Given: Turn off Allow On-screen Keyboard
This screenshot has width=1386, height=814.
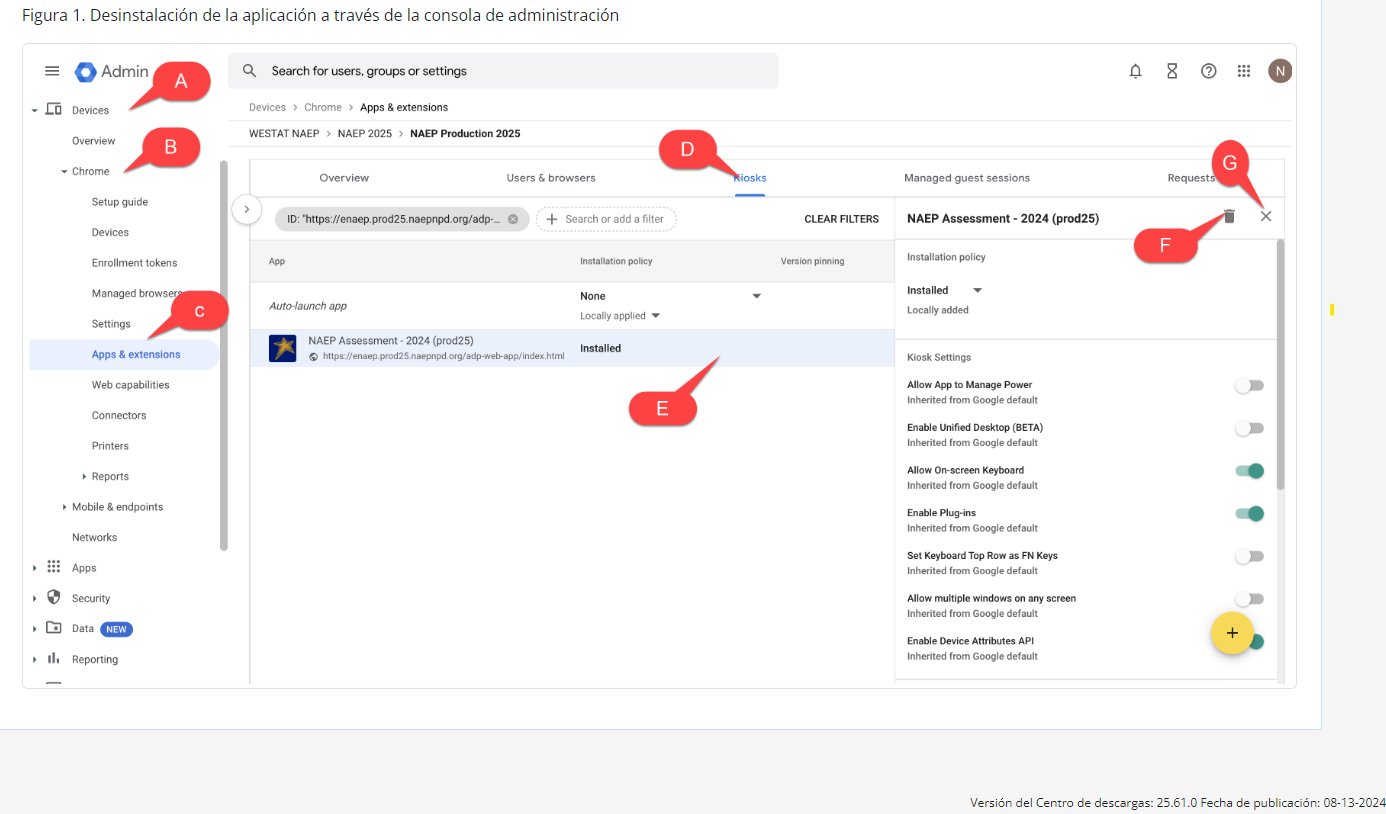Looking at the screenshot, I should [1249, 471].
